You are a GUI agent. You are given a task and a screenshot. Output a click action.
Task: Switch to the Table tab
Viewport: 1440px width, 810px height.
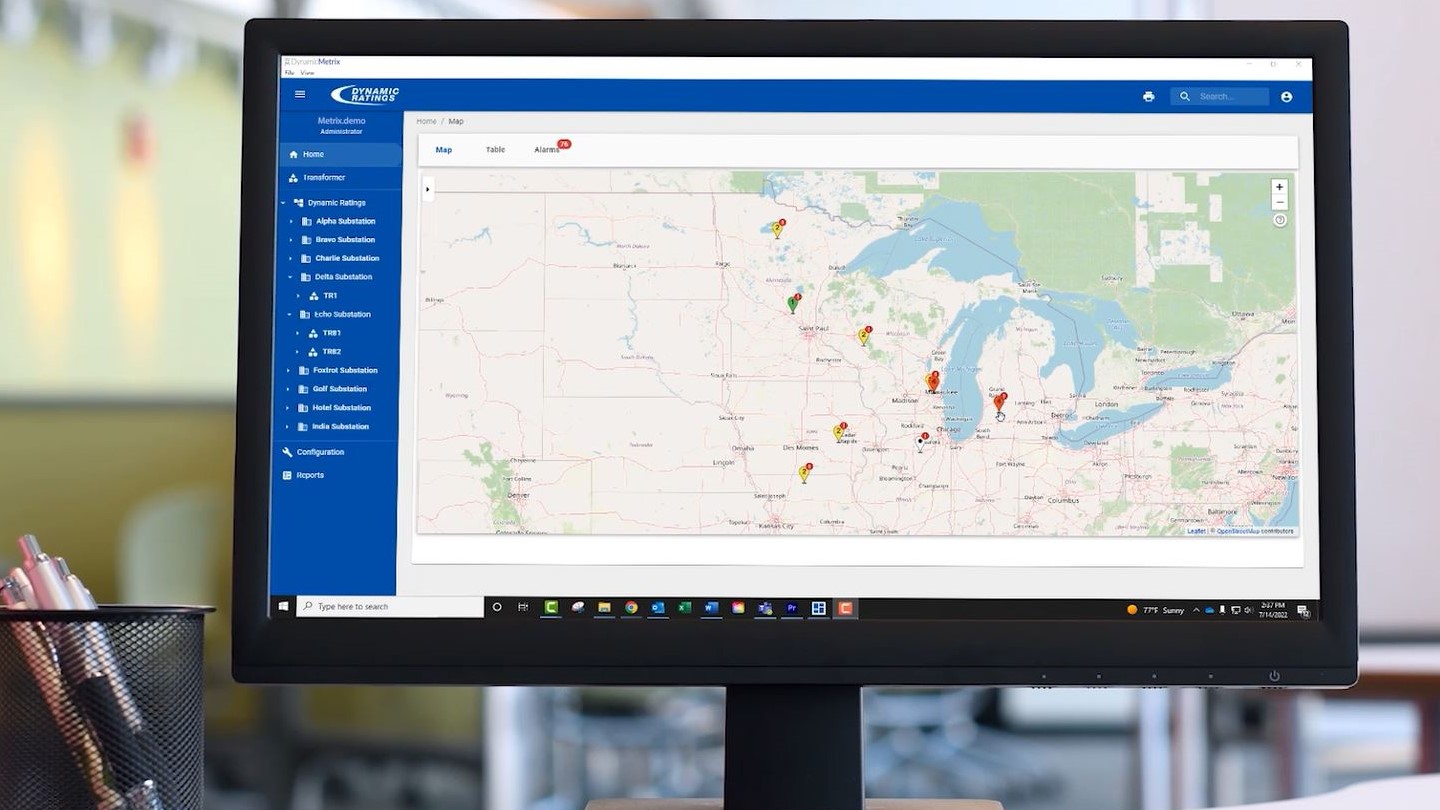(x=495, y=150)
